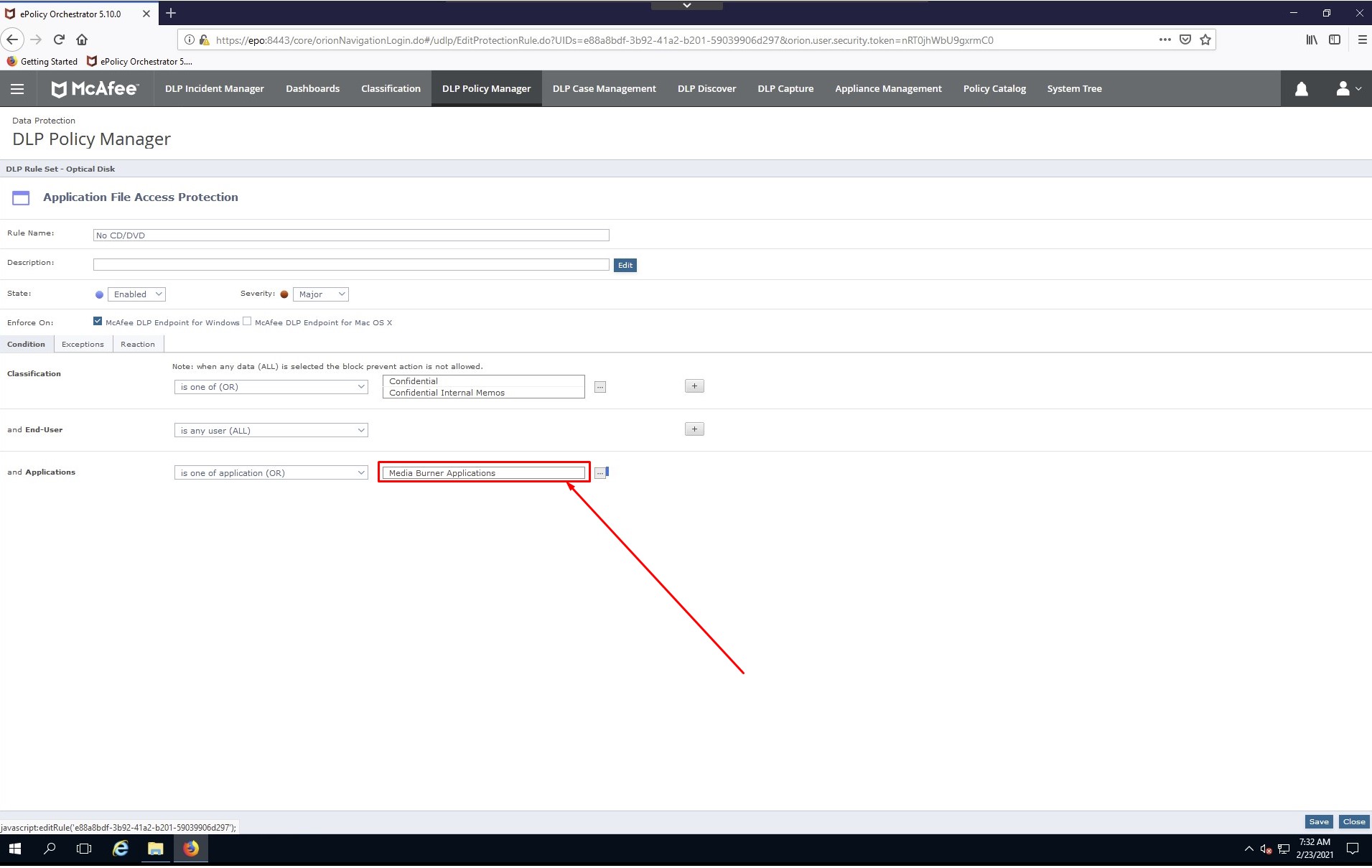
Task: Open DLP Case Management
Action: [x=605, y=88]
